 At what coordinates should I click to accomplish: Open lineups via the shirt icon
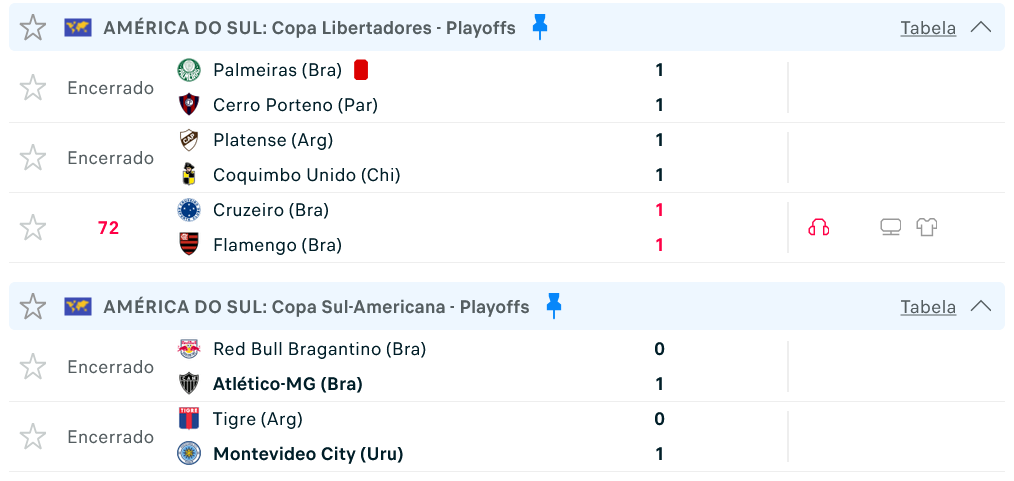pyautogui.click(x=927, y=228)
